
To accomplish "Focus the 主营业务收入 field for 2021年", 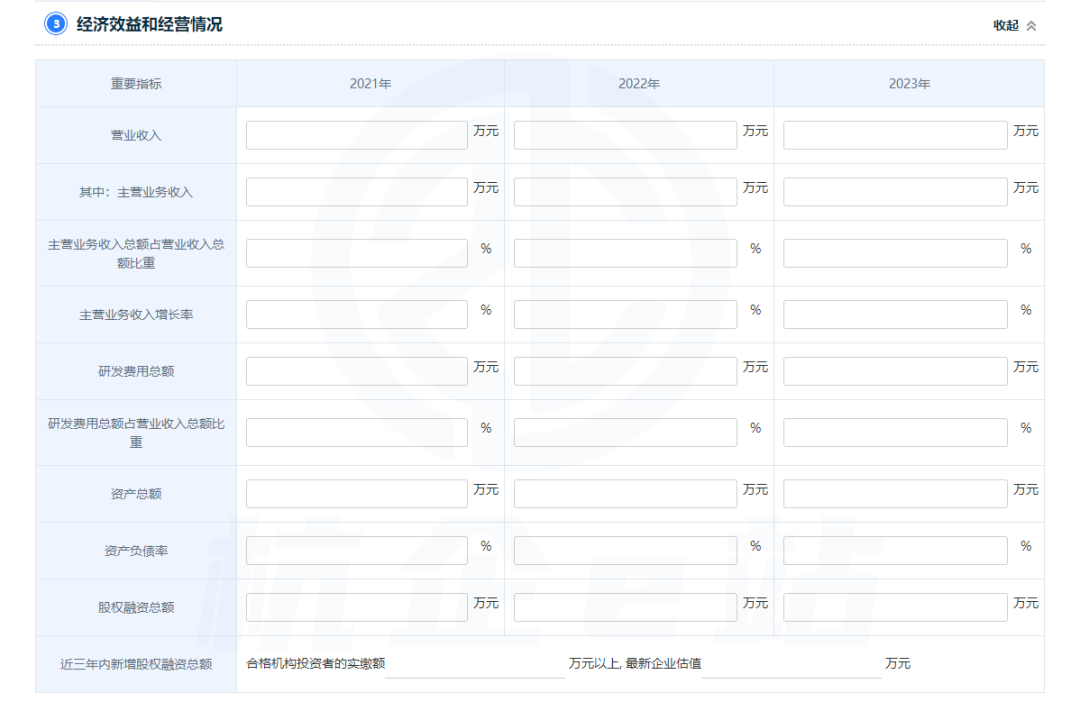I will (357, 192).
